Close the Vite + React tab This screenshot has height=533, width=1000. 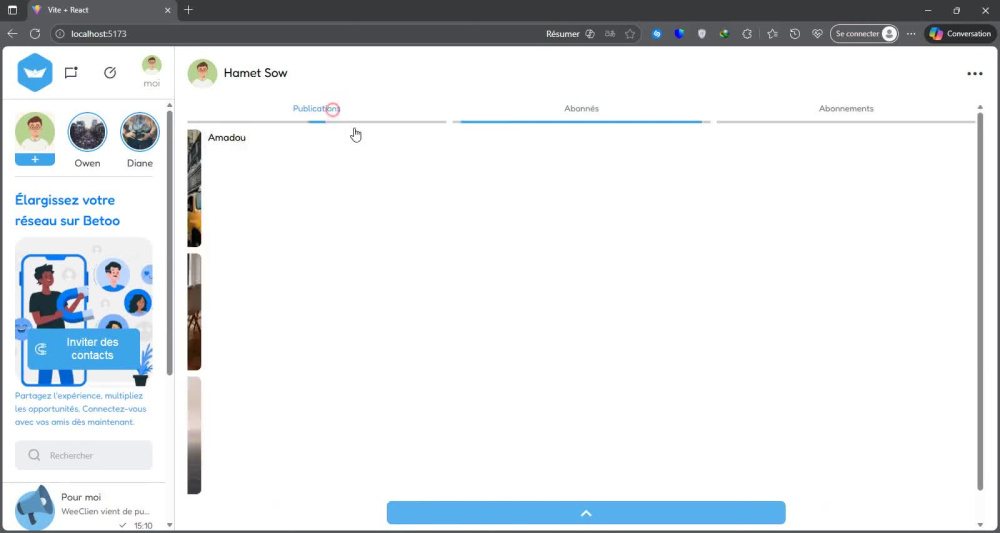pyautogui.click(x=168, y=10)
